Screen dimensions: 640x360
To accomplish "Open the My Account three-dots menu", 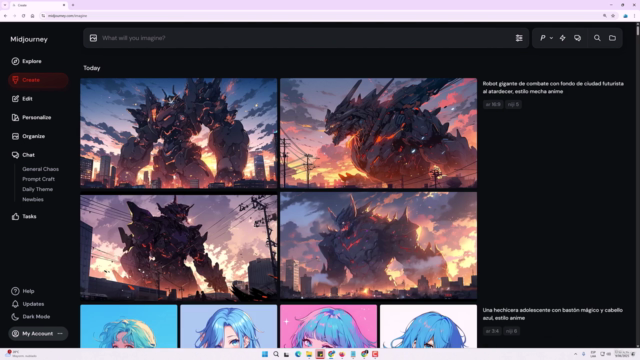I will point(60,334).
